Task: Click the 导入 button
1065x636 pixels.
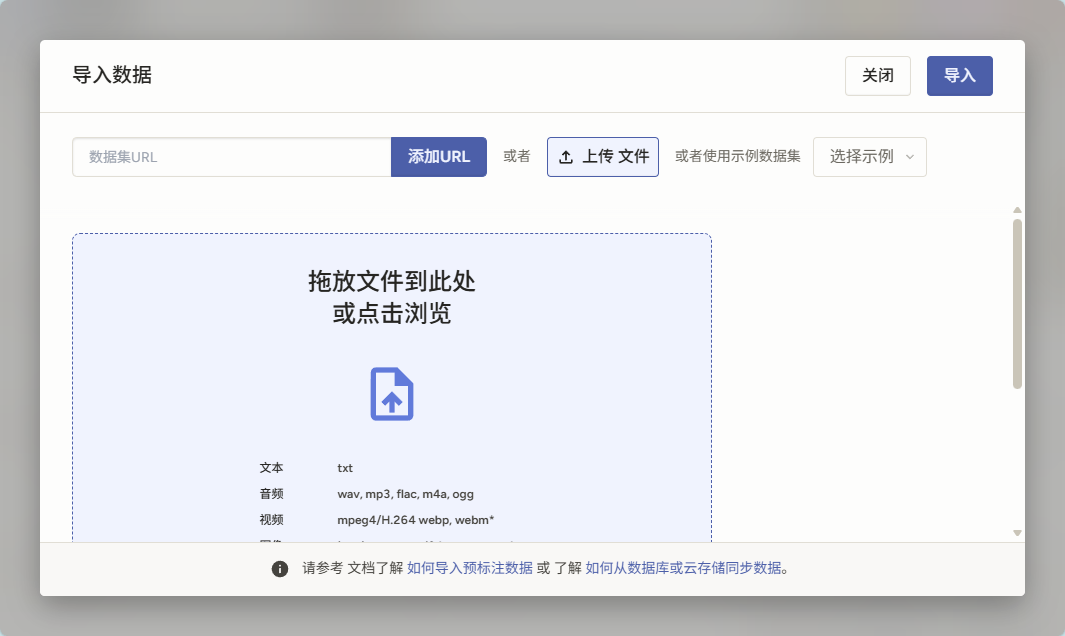Action: click(960, 75)
